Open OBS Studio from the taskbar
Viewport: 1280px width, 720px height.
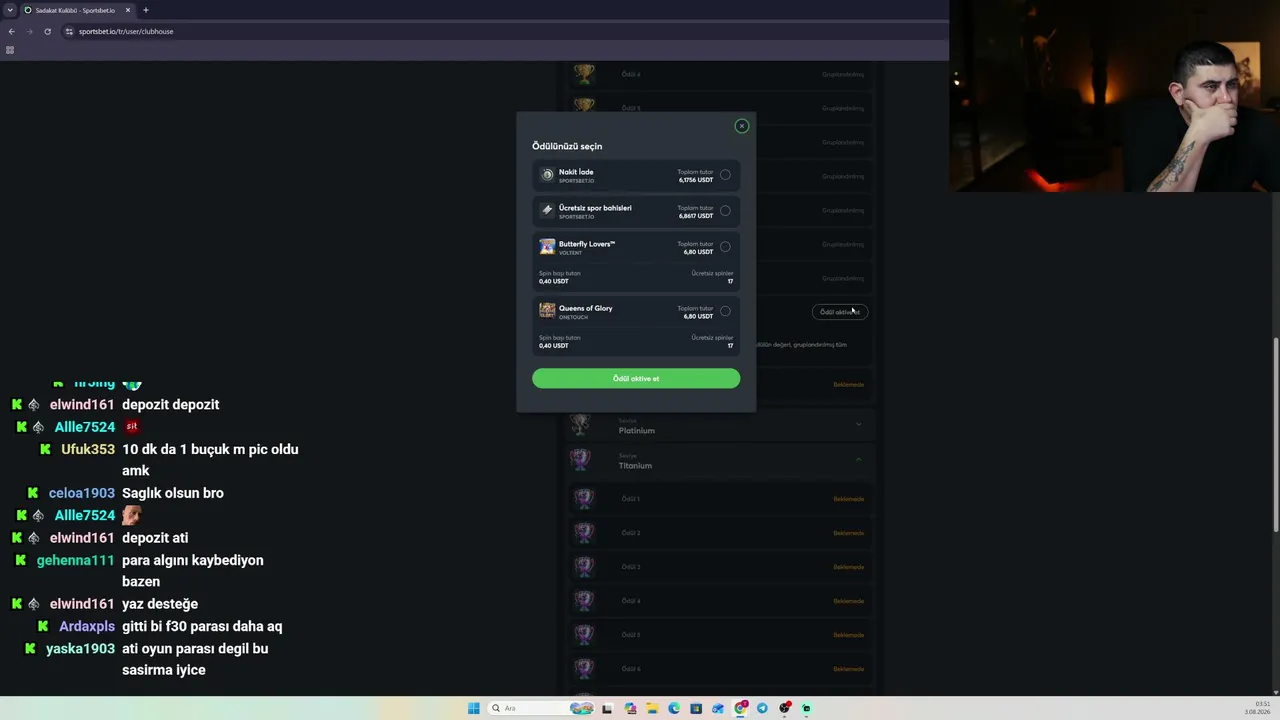785,708
